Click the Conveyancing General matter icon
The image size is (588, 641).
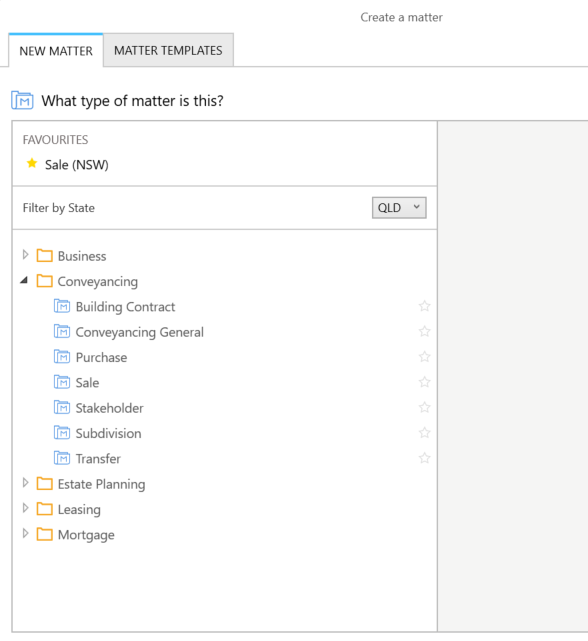point(62,332)
